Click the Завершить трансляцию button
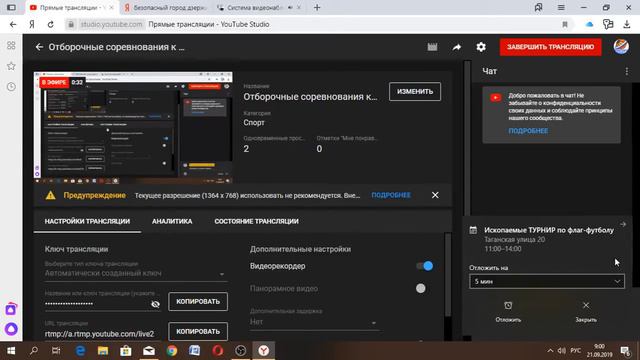Image resolution: width=640 pixels, height=360 pixels. click(550, 47)
